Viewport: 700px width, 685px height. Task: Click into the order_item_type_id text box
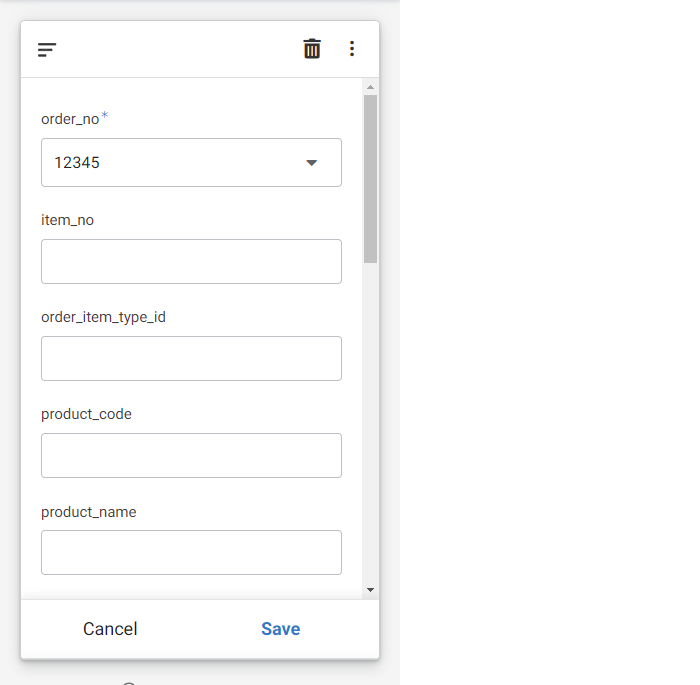[192, 359]
